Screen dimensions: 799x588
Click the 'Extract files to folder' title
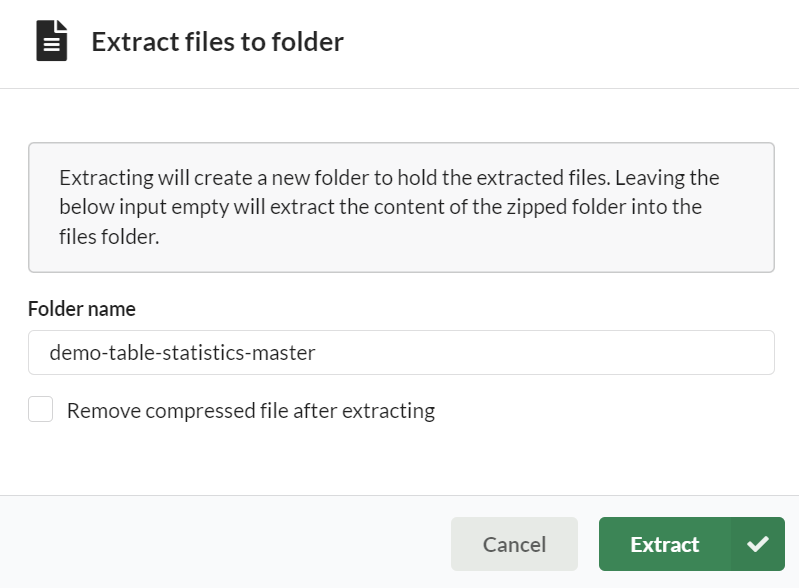tap(217, 42)
